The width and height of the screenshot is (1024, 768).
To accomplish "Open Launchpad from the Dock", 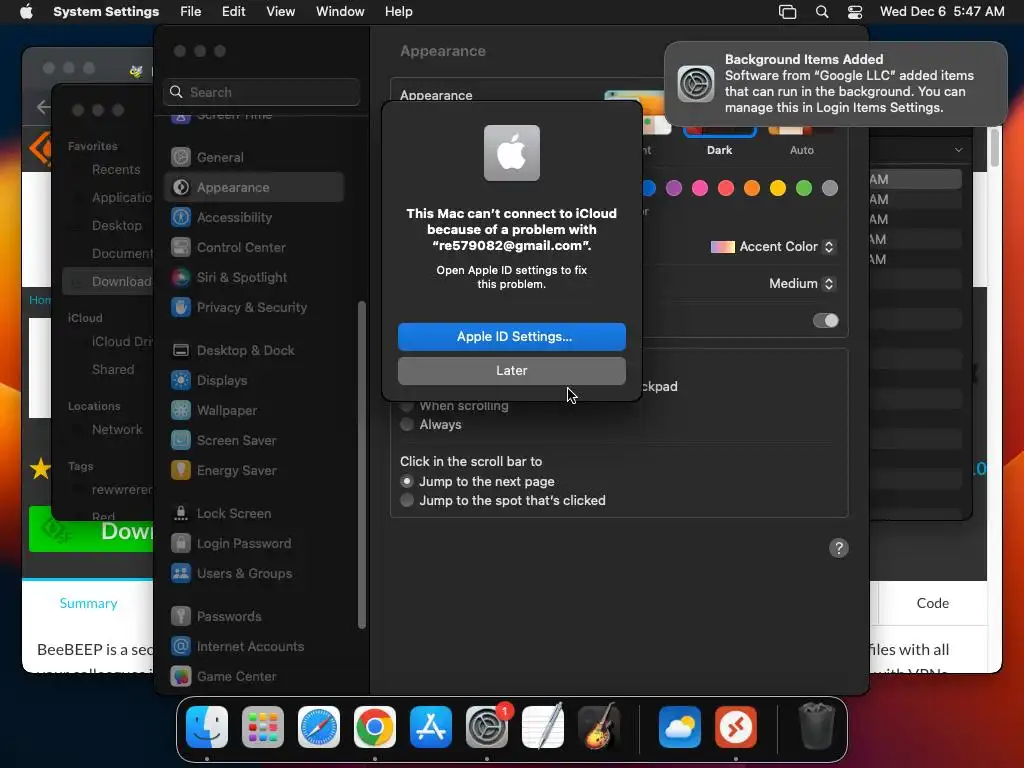I will pyautogui.click(x=263, y=727).
